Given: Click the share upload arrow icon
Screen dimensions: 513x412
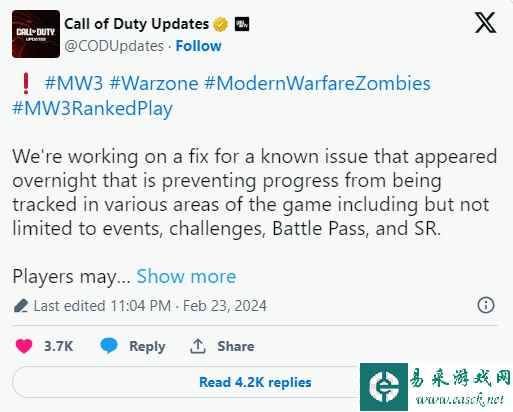Looking at the screenshot, I should click(198, 346).
